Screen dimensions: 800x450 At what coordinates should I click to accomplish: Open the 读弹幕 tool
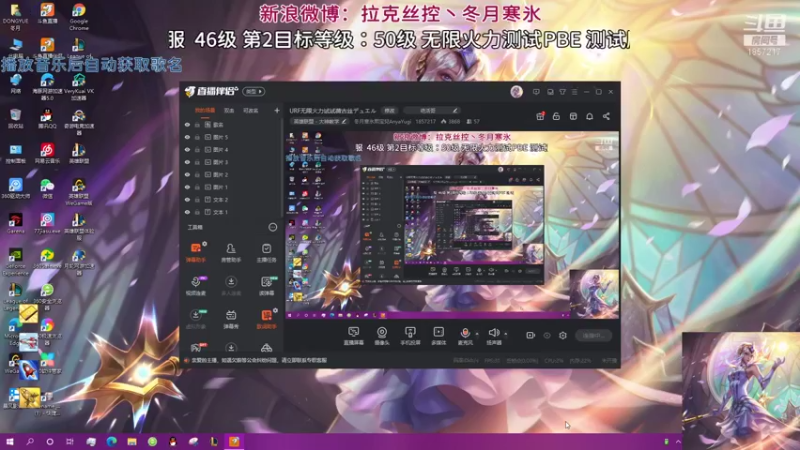coord(266,285)
